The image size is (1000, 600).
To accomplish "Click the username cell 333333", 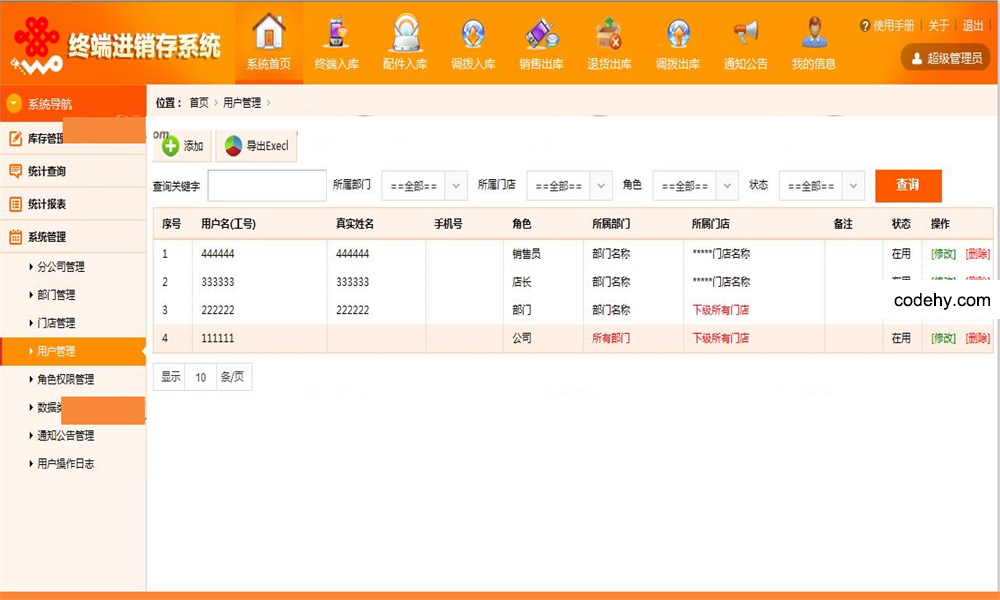I will click(x=217, y=282).
